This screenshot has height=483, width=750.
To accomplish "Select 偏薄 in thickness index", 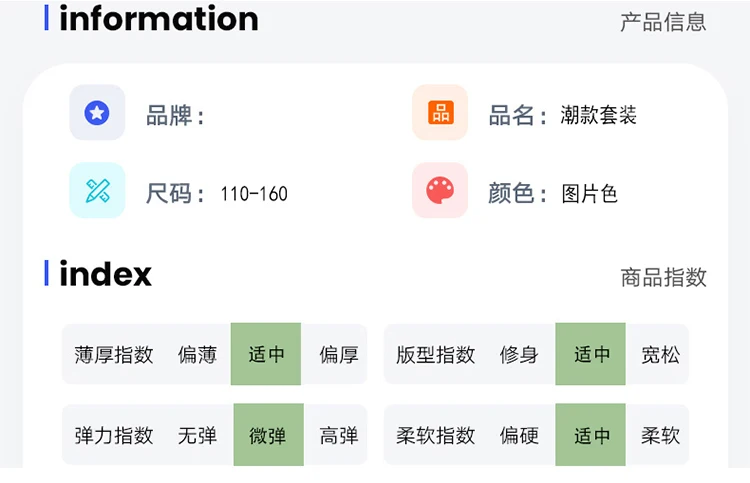I will point(197,355).
